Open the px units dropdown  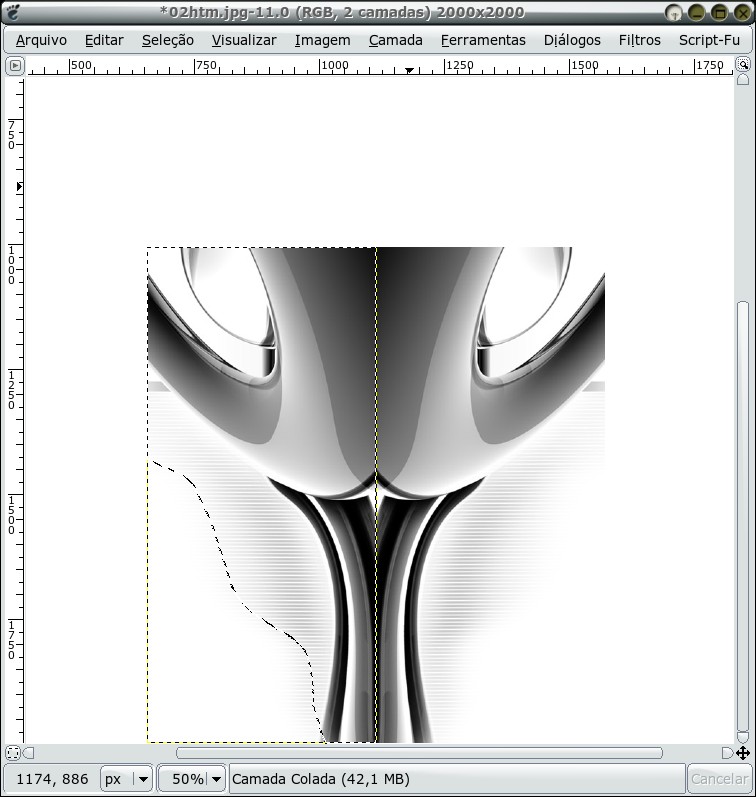(127, 779)
